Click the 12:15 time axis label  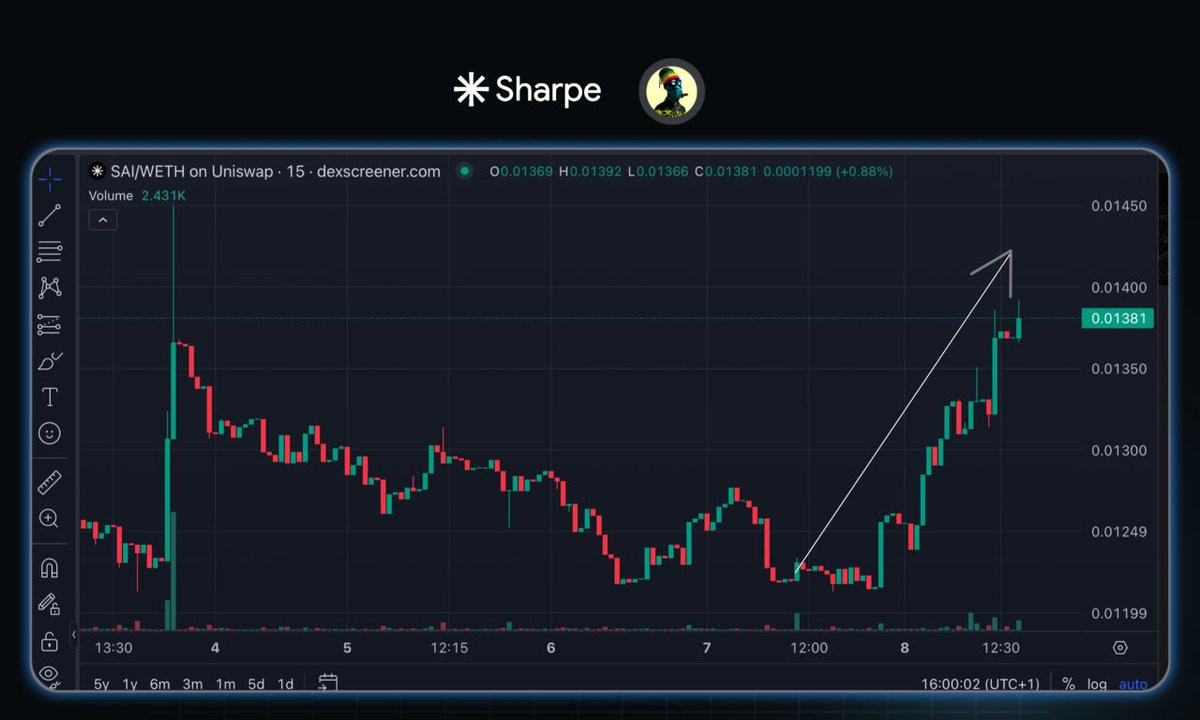click(450, 648)
